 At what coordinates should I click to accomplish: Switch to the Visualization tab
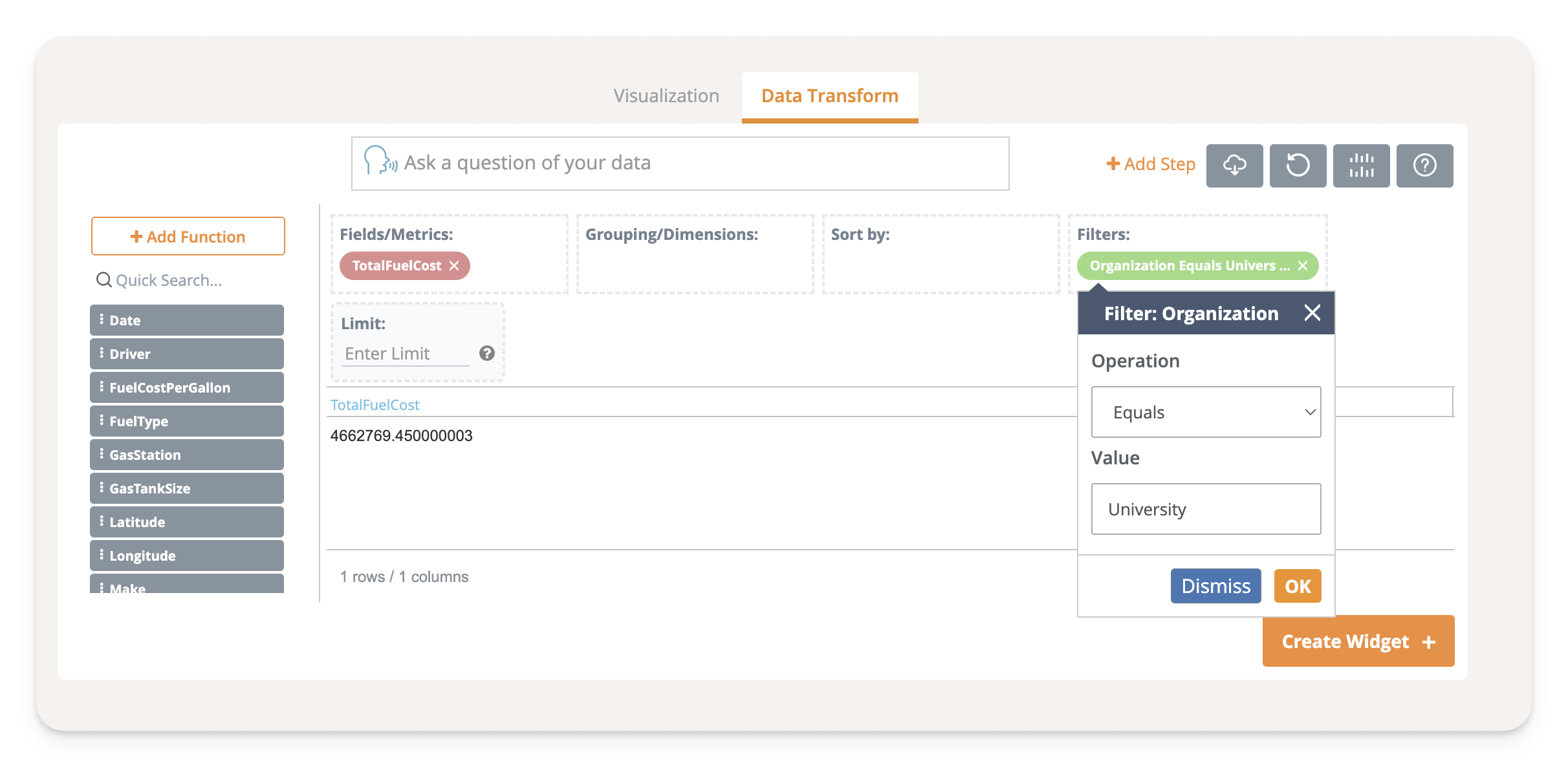pyautogui.click(x=666, y=96)
